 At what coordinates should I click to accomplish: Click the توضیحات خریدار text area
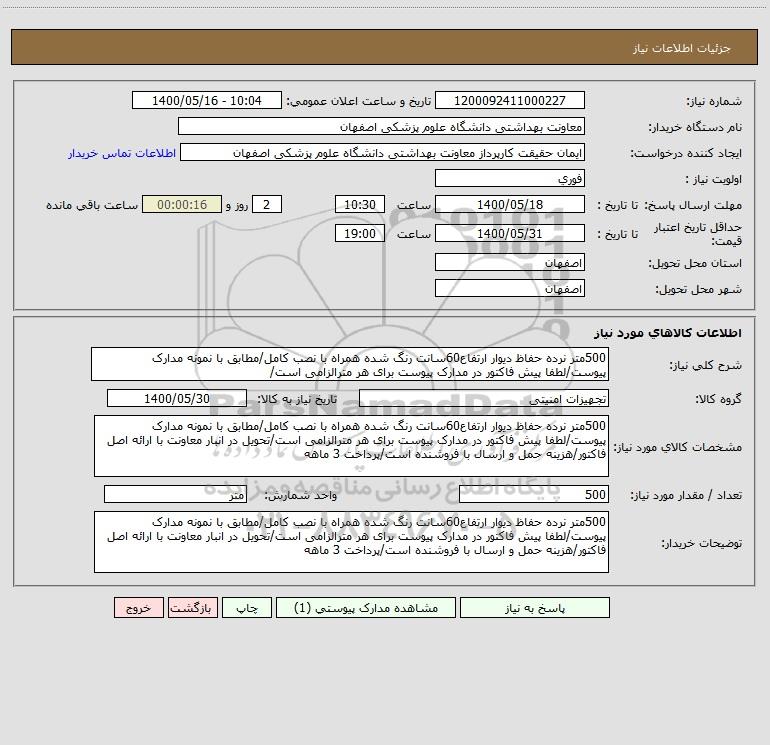point(351,542)
